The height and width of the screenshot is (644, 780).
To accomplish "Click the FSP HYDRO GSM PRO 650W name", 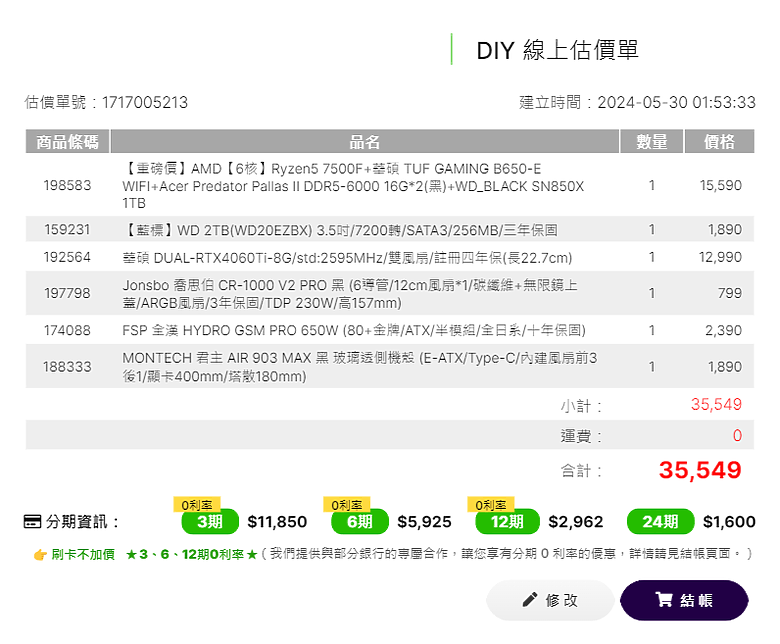I will click(354, 330).
